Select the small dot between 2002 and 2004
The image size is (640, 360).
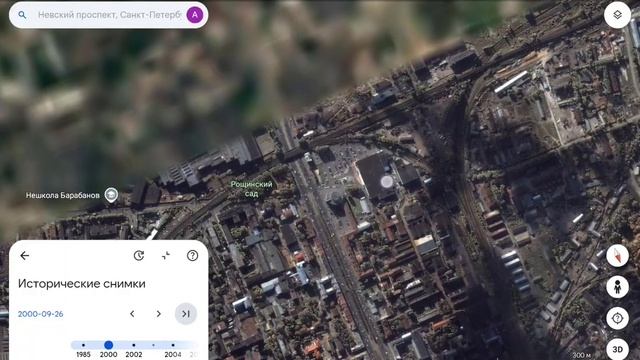click(x=153, y=345)
